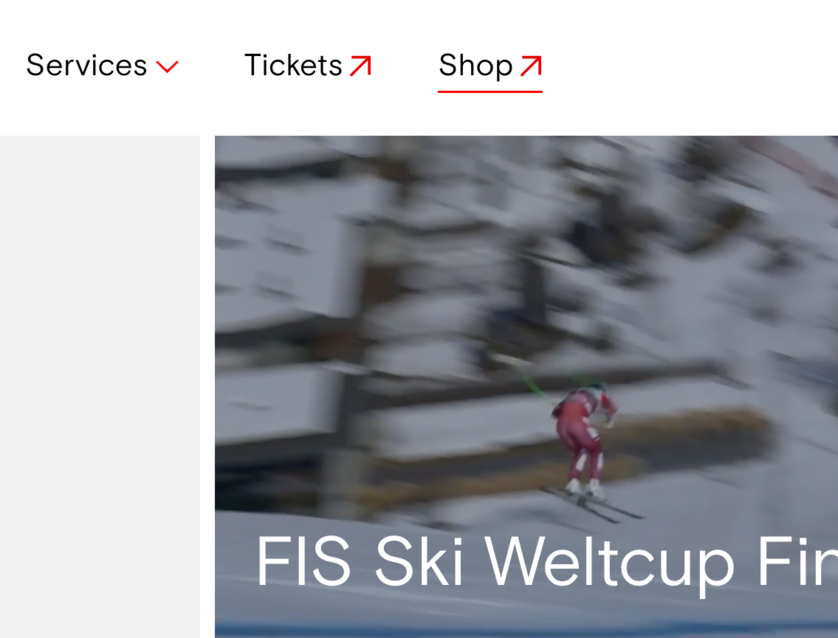Image resolution: width=838 pixels, height=638 pixels.
Task: Open the Tickets link
Action: click(x=293, y=65)
